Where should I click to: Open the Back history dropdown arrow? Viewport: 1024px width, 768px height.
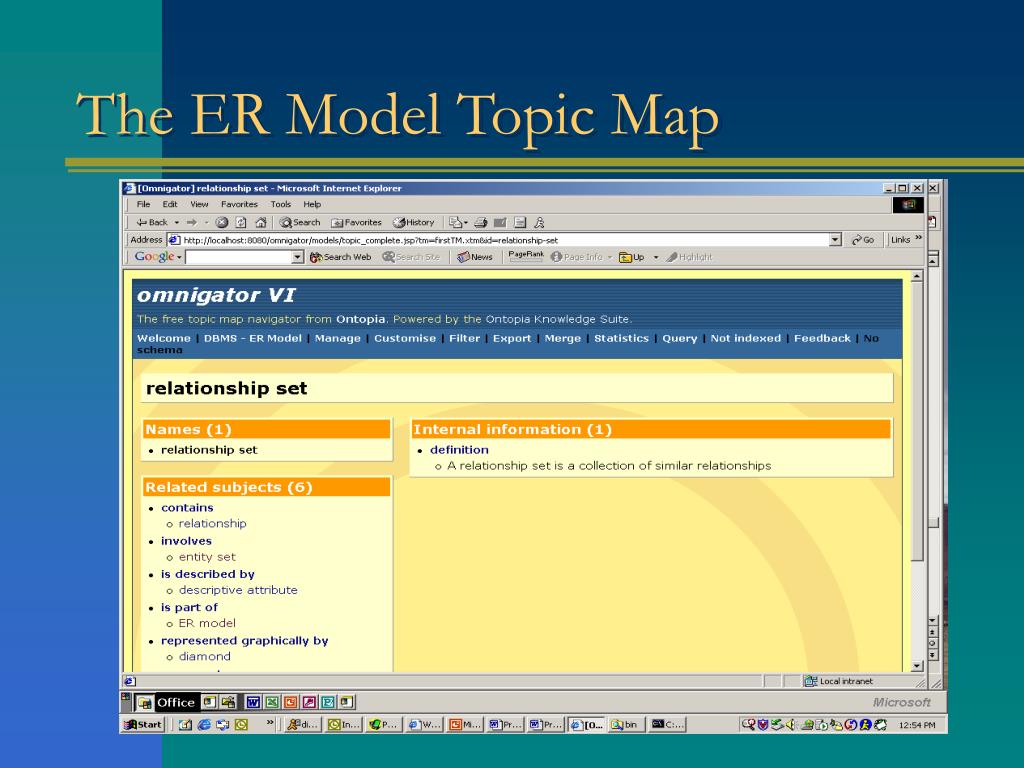[x=176, y=223]
